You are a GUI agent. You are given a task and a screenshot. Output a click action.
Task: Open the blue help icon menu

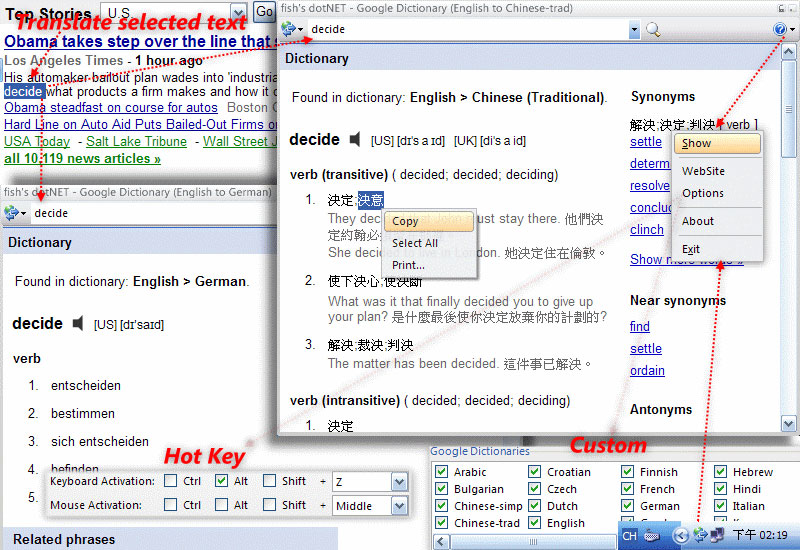[780, 29]
